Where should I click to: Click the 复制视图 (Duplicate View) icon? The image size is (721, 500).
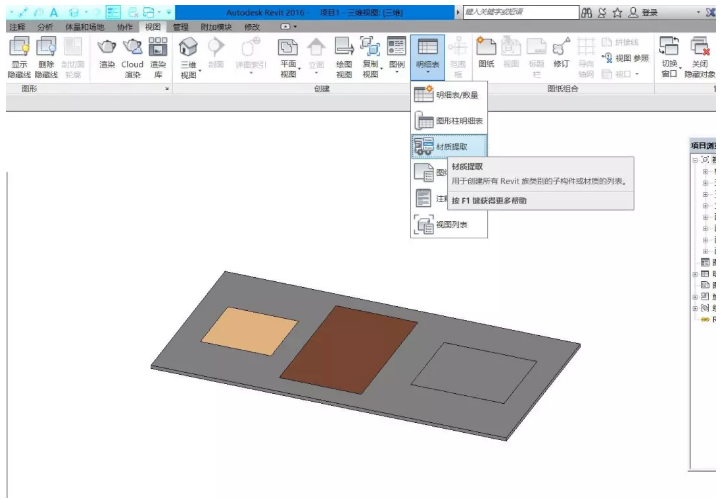click(370, 47)
